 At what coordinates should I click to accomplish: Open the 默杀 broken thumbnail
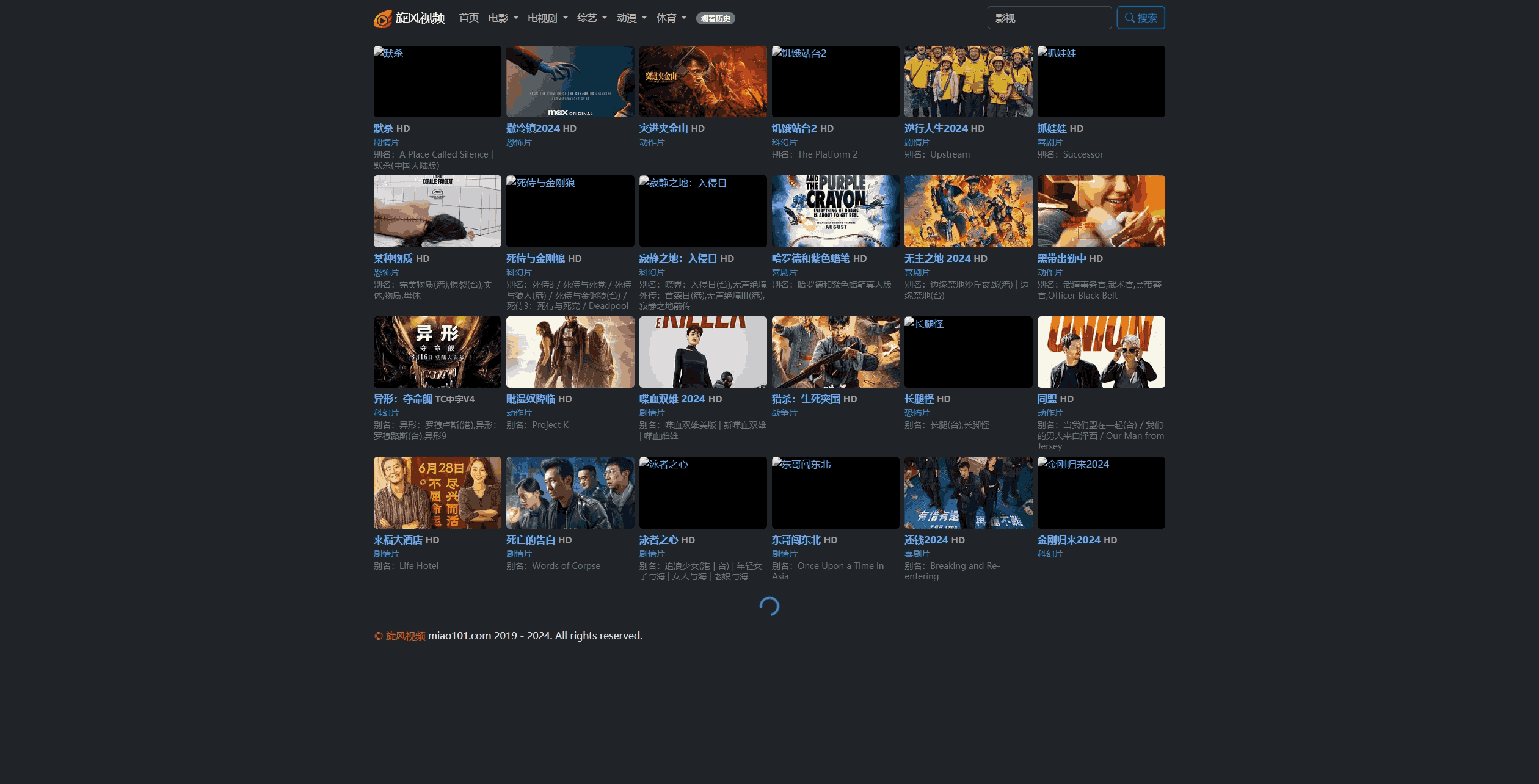(x=437, y=81)
